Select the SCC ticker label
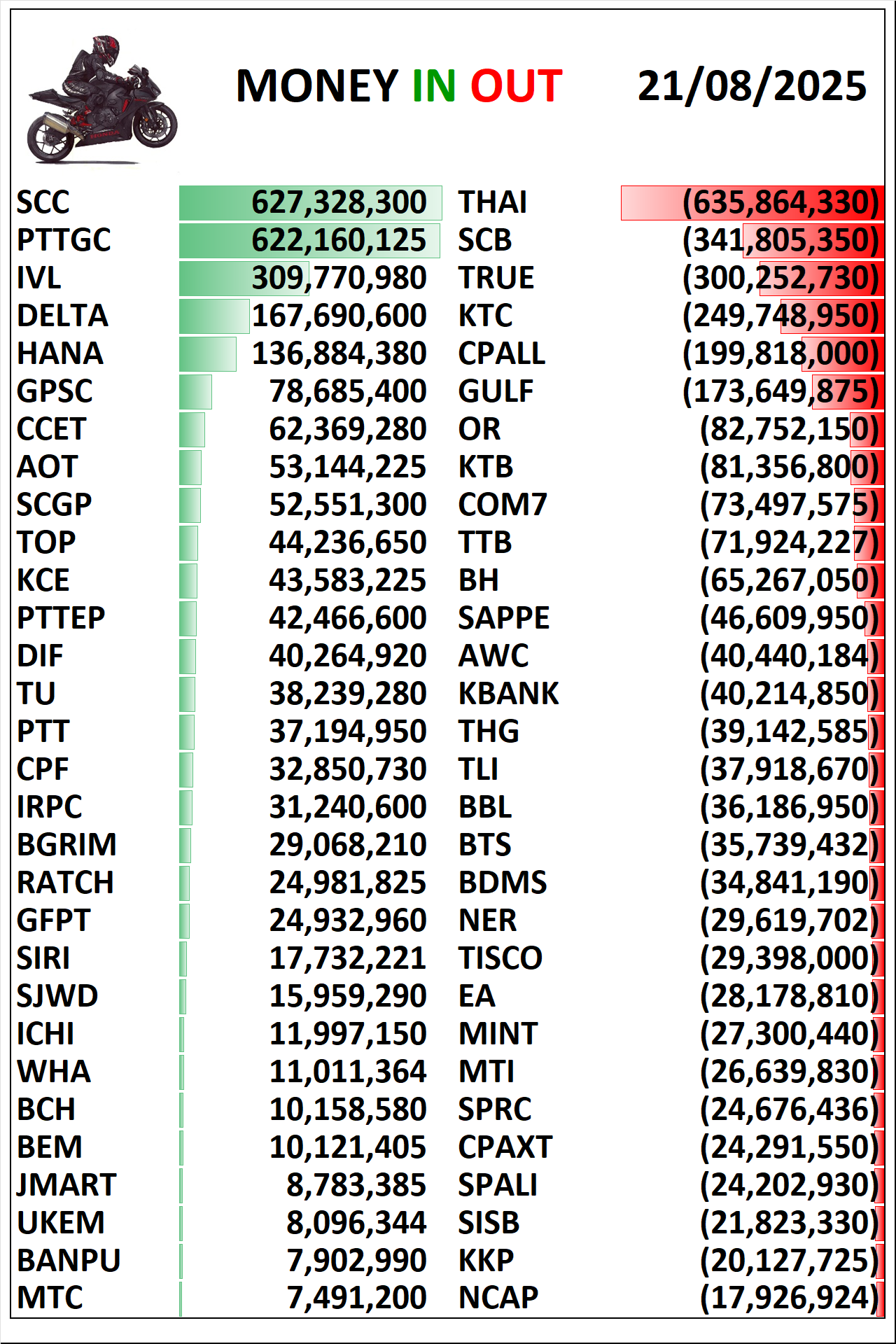The image size is (896, 1344). (43, 203)
